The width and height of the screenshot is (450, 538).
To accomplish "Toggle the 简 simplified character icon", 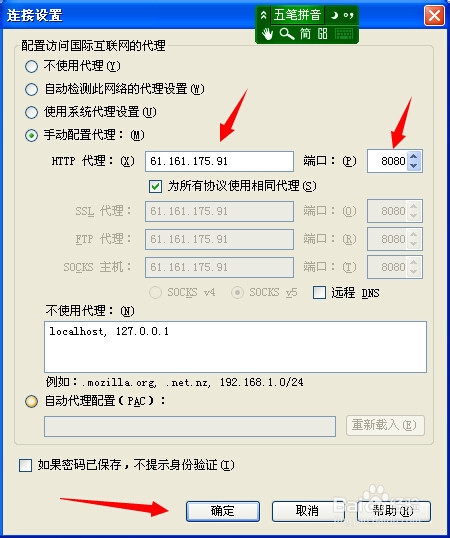I will [305, 34].
